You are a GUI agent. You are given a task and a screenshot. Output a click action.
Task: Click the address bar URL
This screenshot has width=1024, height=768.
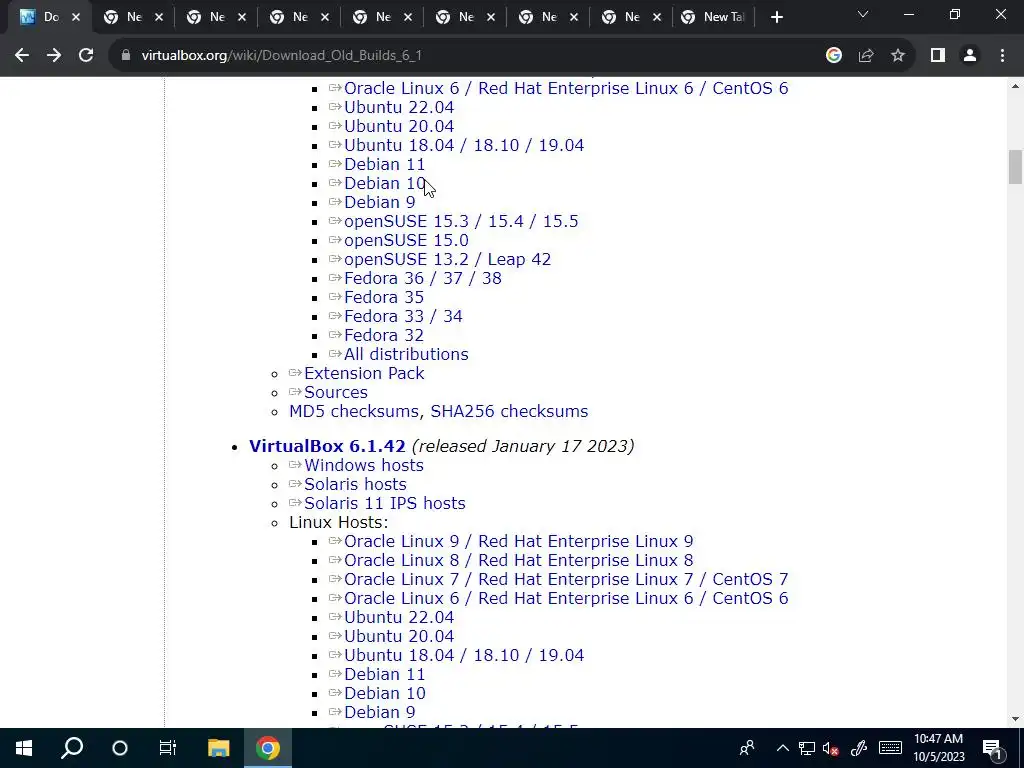point(281,56)
